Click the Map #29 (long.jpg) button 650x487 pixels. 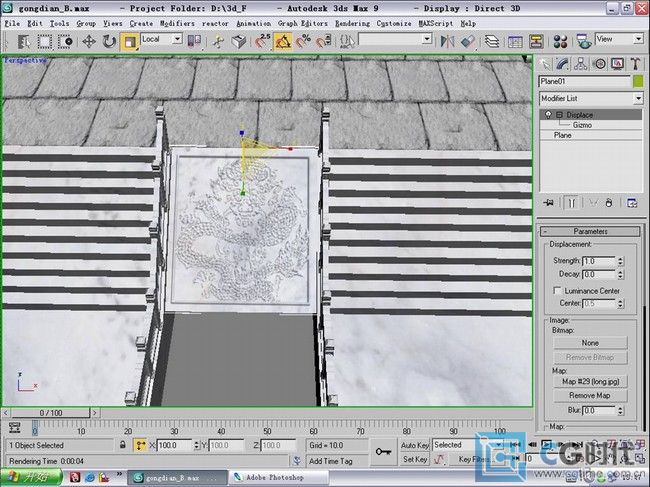(x=590, y=381)
